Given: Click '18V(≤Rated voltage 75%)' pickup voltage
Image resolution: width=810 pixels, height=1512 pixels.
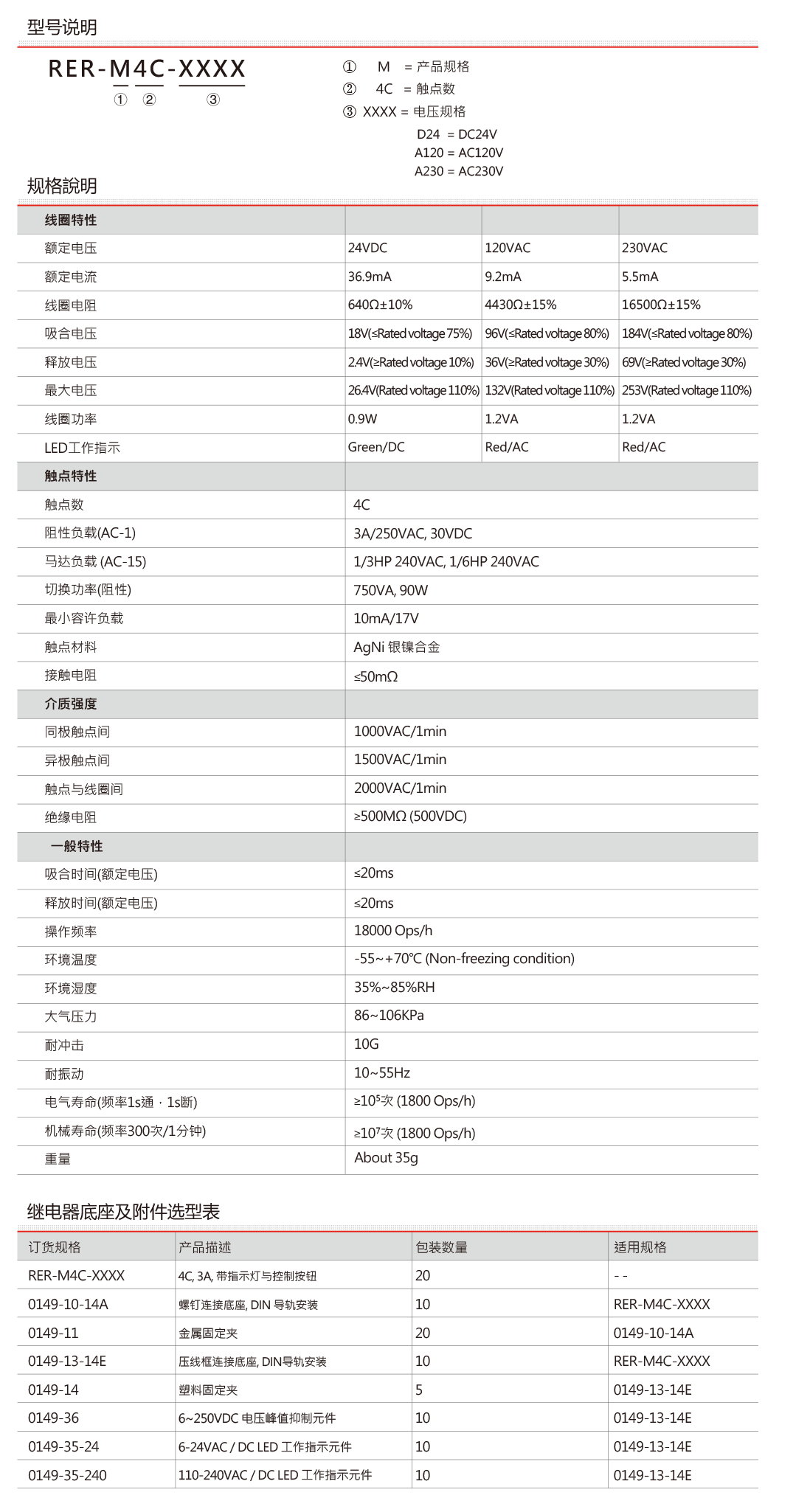Looking at the screenshot, I should point(410,333).
